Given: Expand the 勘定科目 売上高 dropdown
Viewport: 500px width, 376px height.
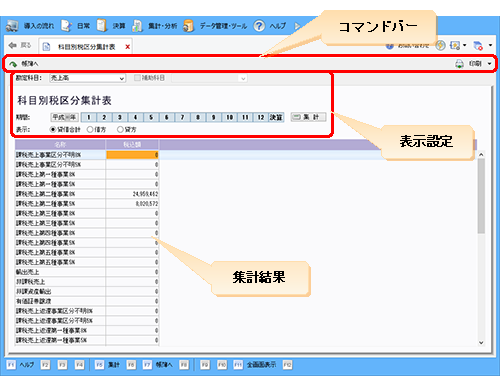Looking at the screenshot, I should [x=88, y=78].
